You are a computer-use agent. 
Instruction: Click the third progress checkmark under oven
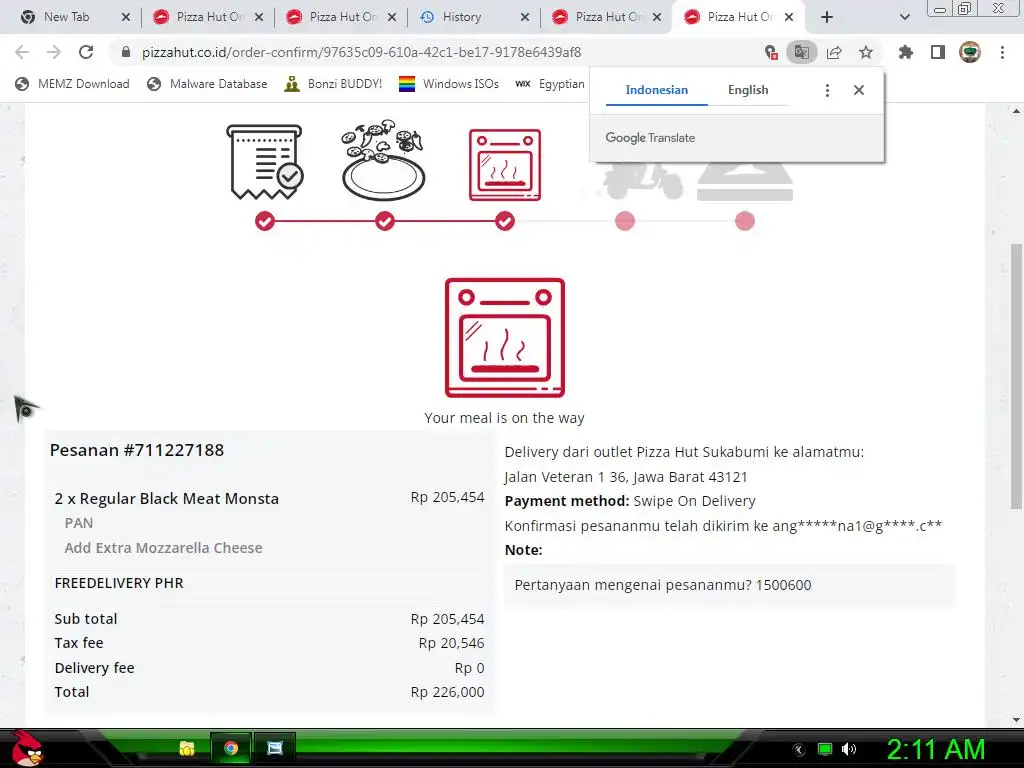(505, 221)
